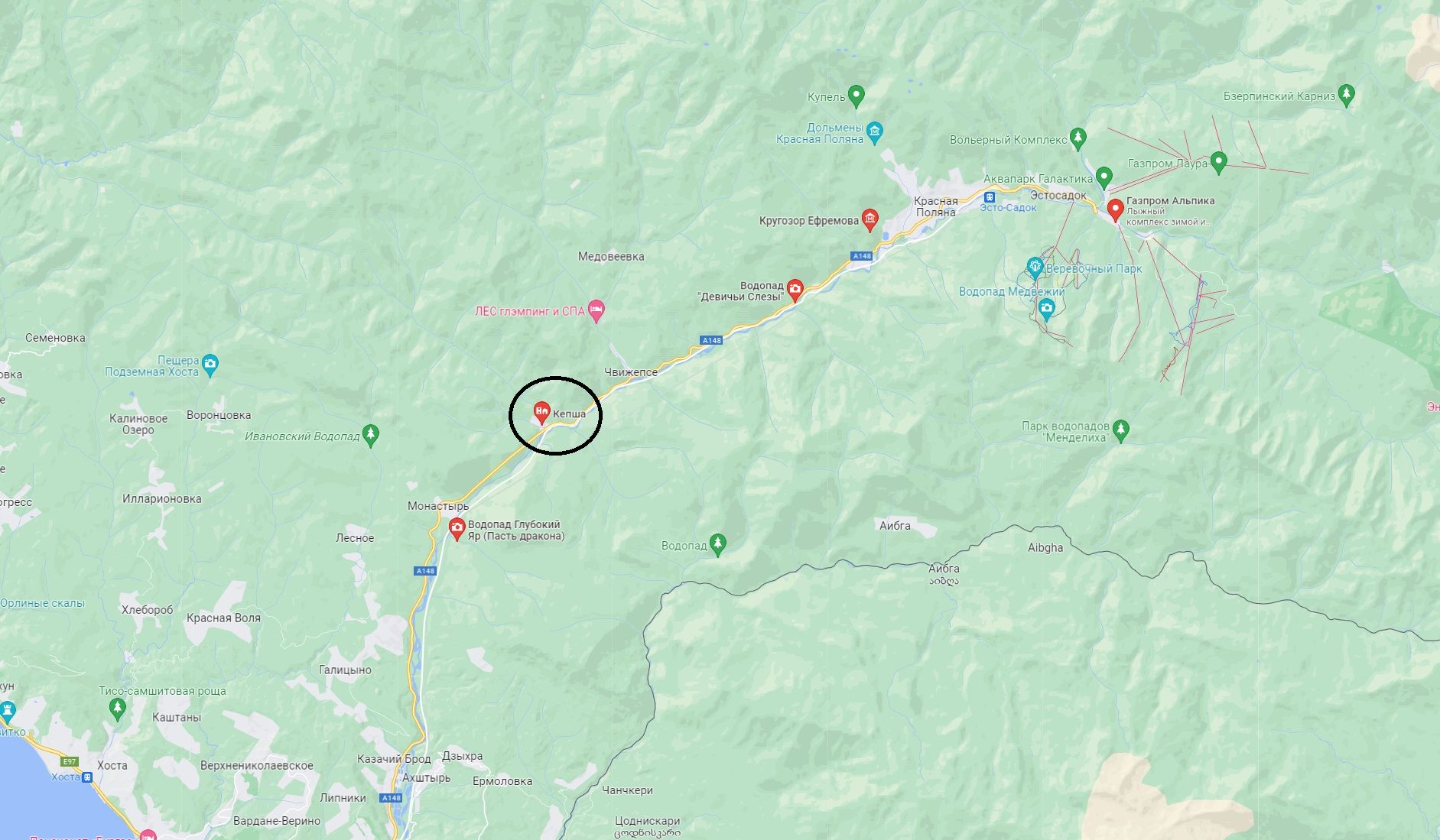Open the Дольмены Красная Поляна museum marker

coord(875,132)
